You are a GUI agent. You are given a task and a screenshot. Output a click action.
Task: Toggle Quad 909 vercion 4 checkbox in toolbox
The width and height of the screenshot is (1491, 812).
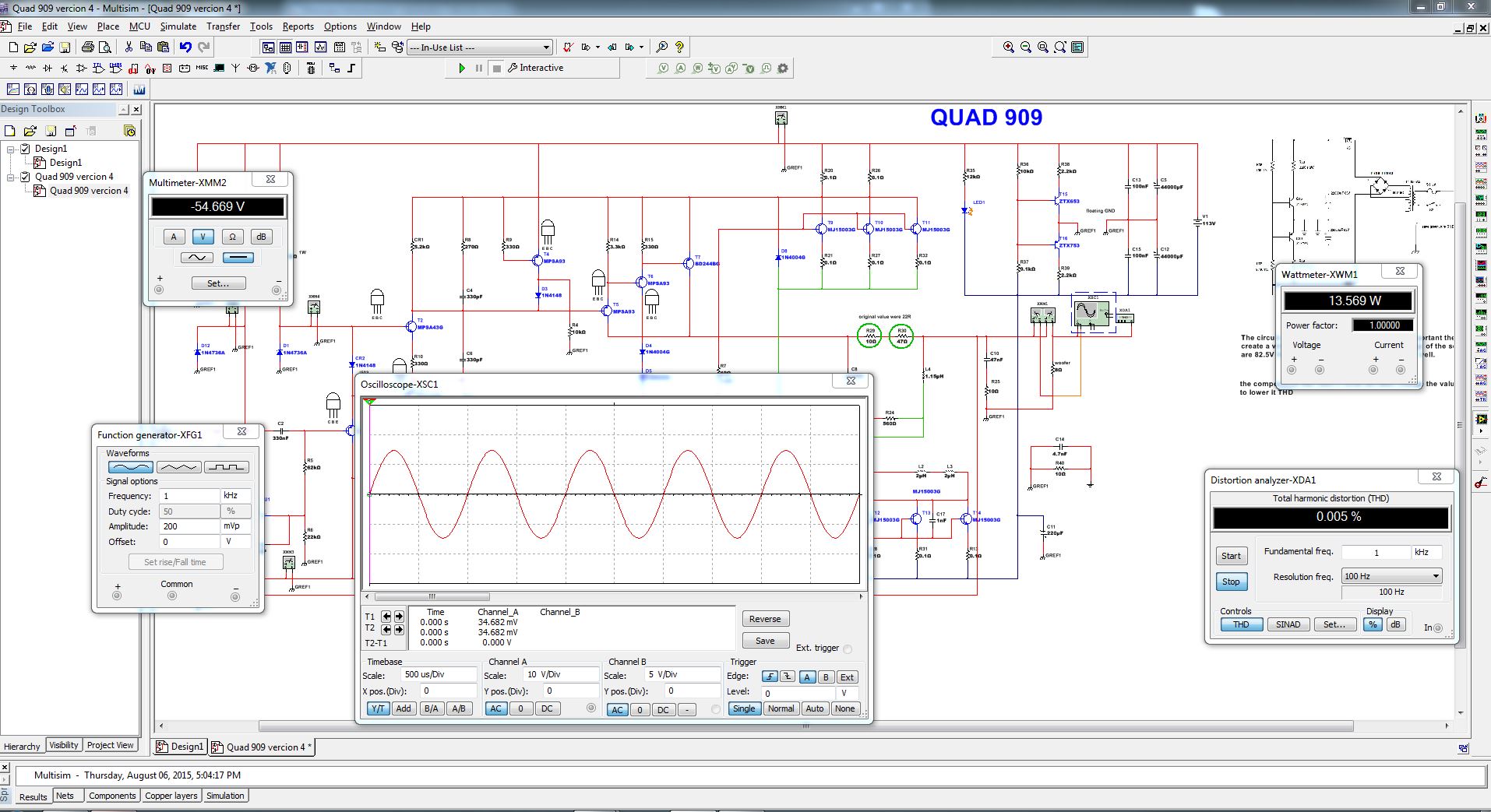tap(25, 176)
